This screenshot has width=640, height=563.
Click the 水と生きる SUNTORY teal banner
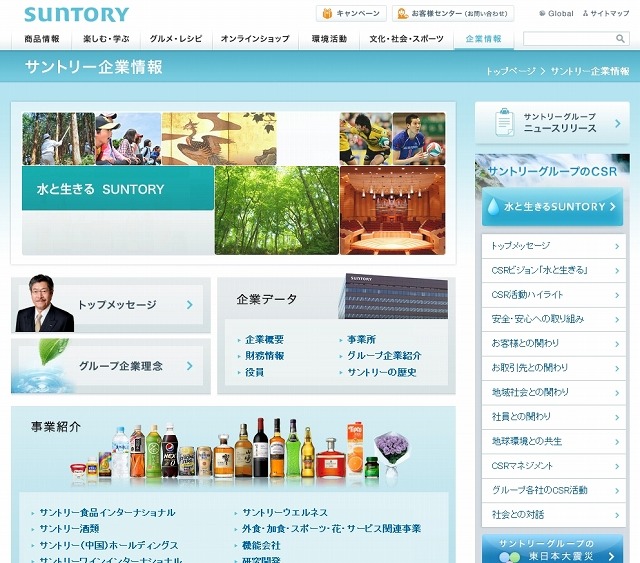coord(118,189)
